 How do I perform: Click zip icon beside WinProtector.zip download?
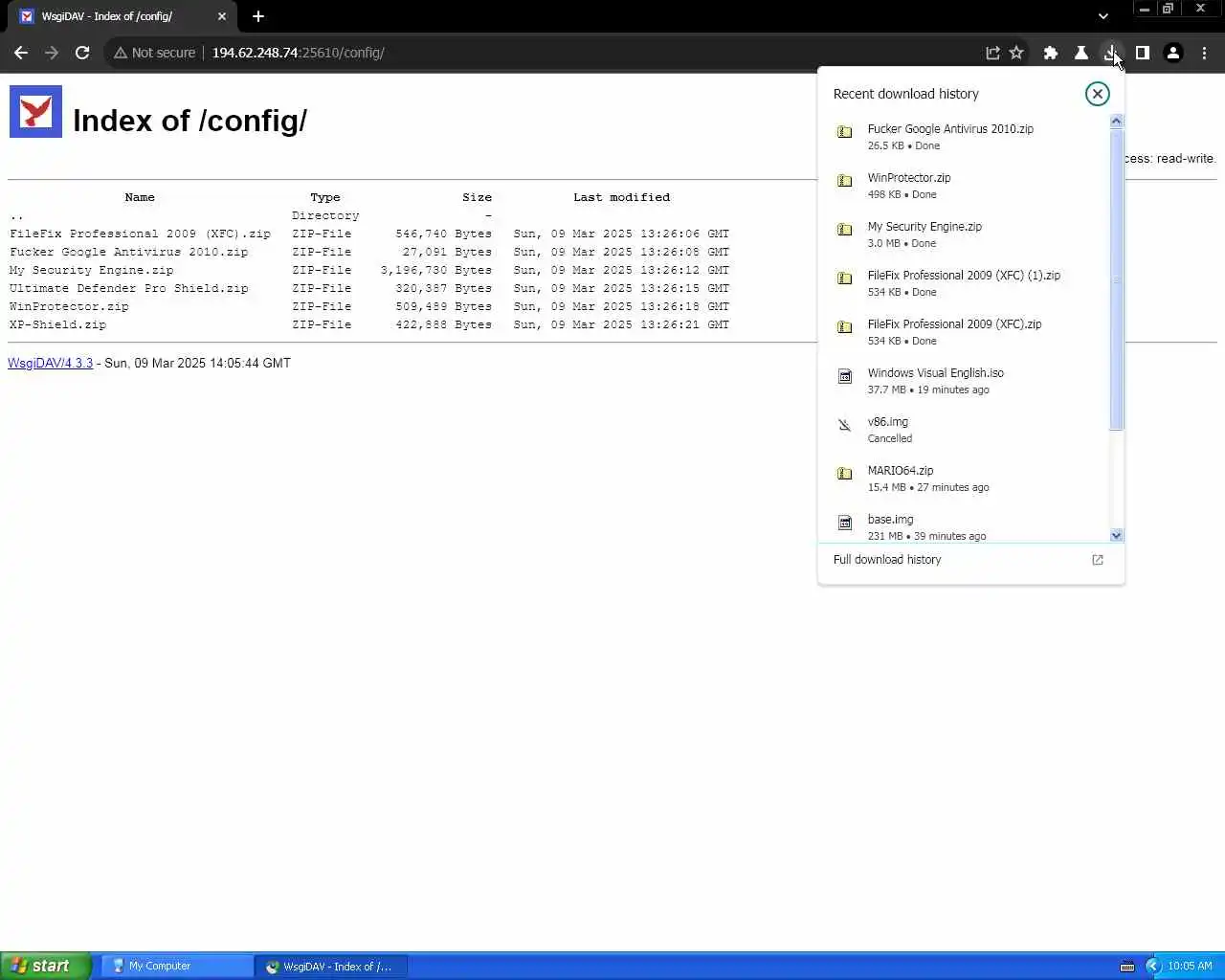[x=845, y=181]
